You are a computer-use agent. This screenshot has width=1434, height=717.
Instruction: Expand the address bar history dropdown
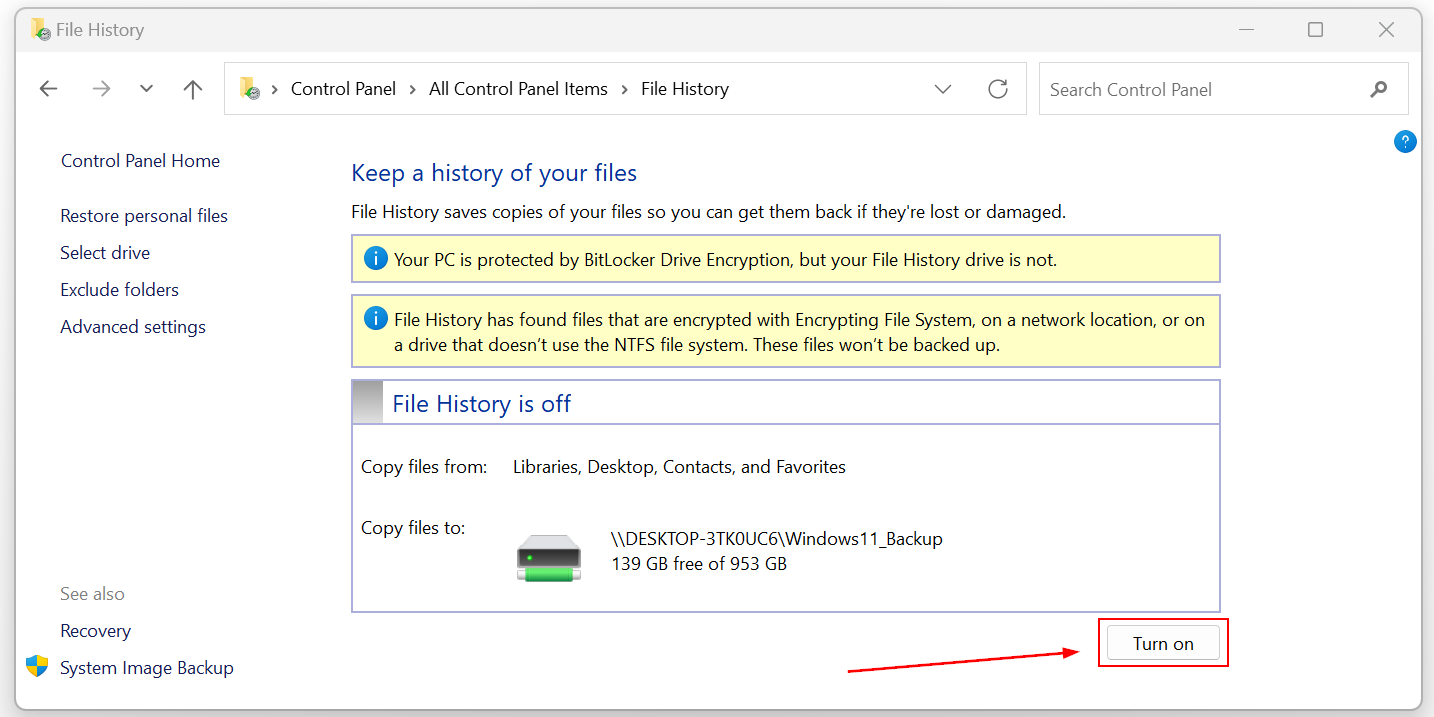942,89
